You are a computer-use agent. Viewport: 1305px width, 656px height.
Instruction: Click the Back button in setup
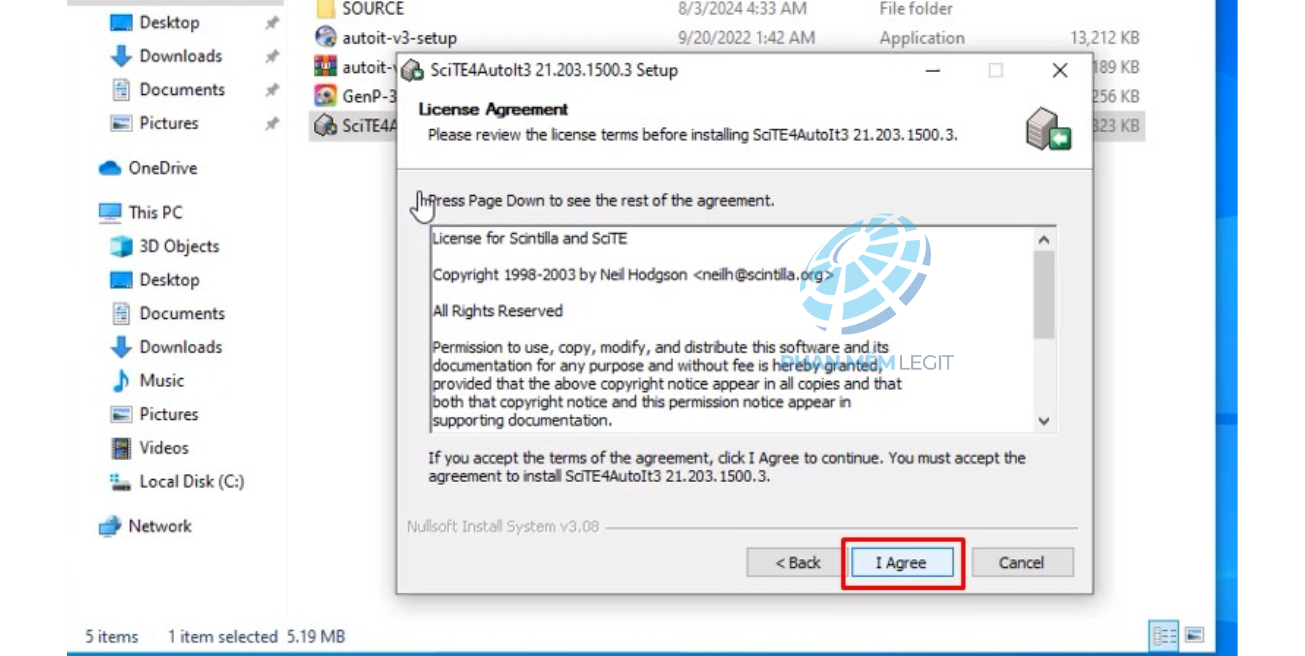798,563
